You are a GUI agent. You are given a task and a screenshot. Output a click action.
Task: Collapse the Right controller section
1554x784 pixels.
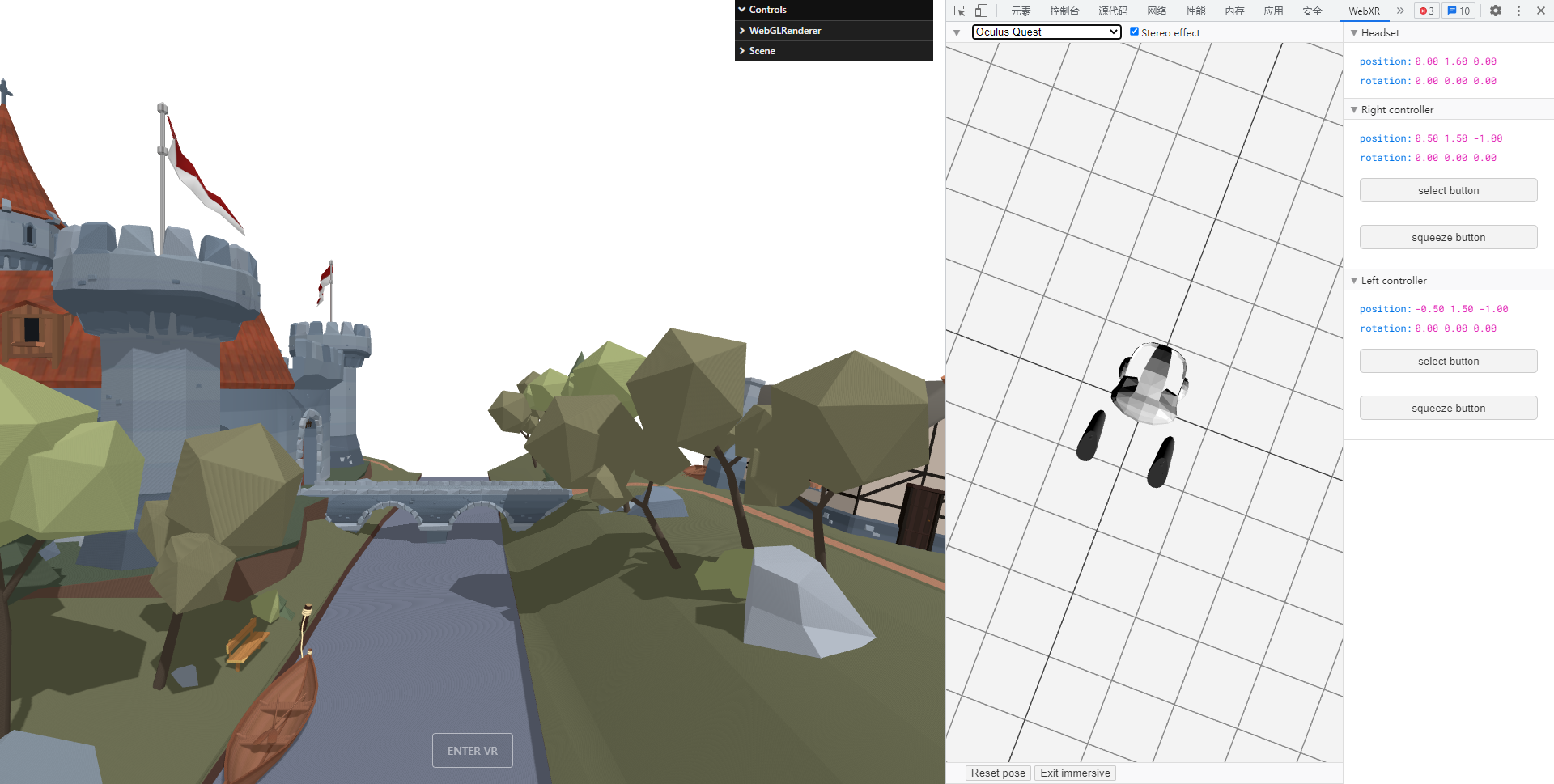[1354, 110]
